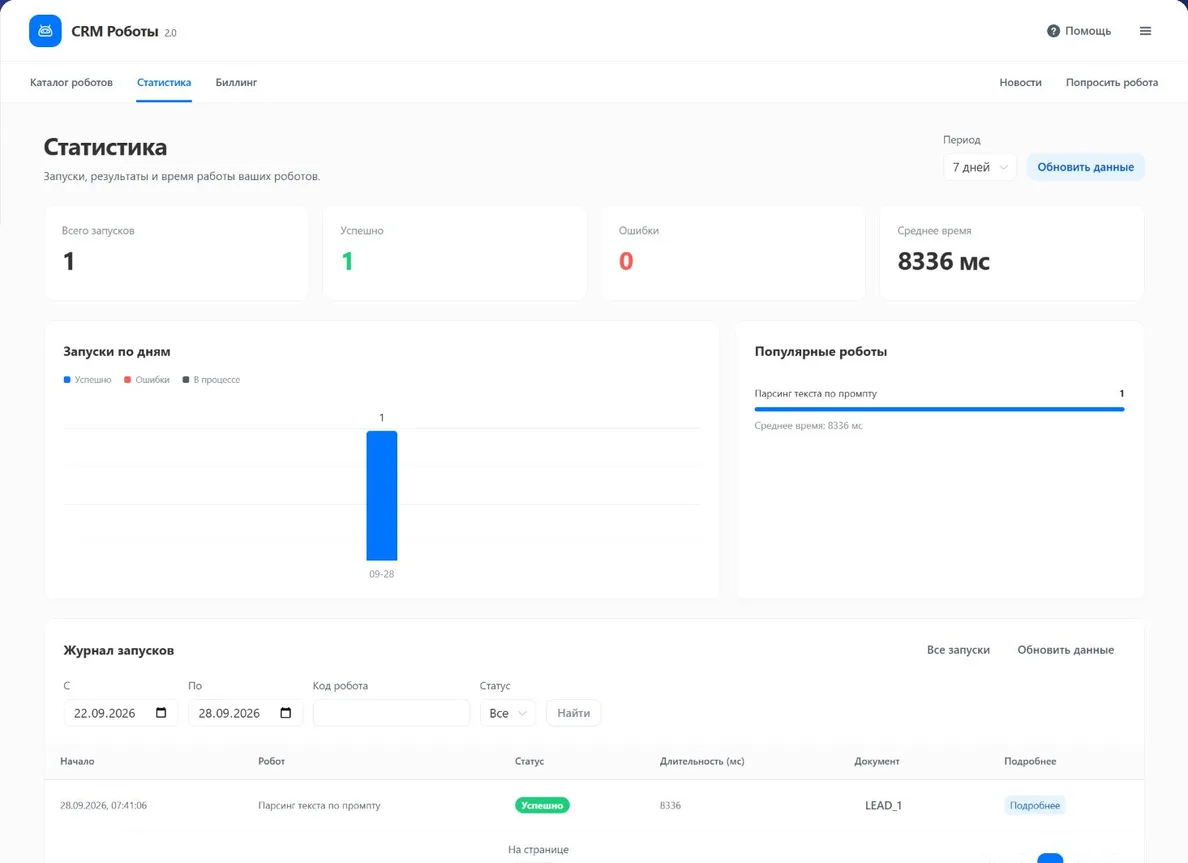
Task: Click the Успешно status badge in table
Action: tap(542, 805)
